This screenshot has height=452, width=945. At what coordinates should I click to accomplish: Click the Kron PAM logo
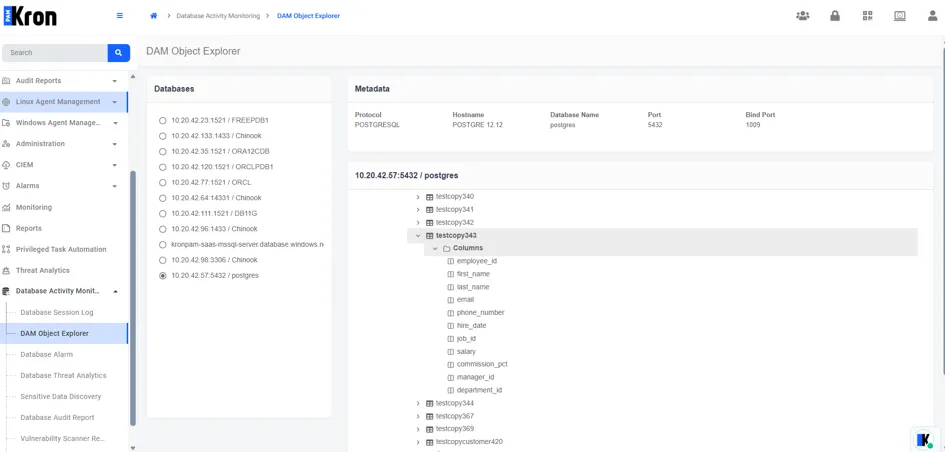30,16
